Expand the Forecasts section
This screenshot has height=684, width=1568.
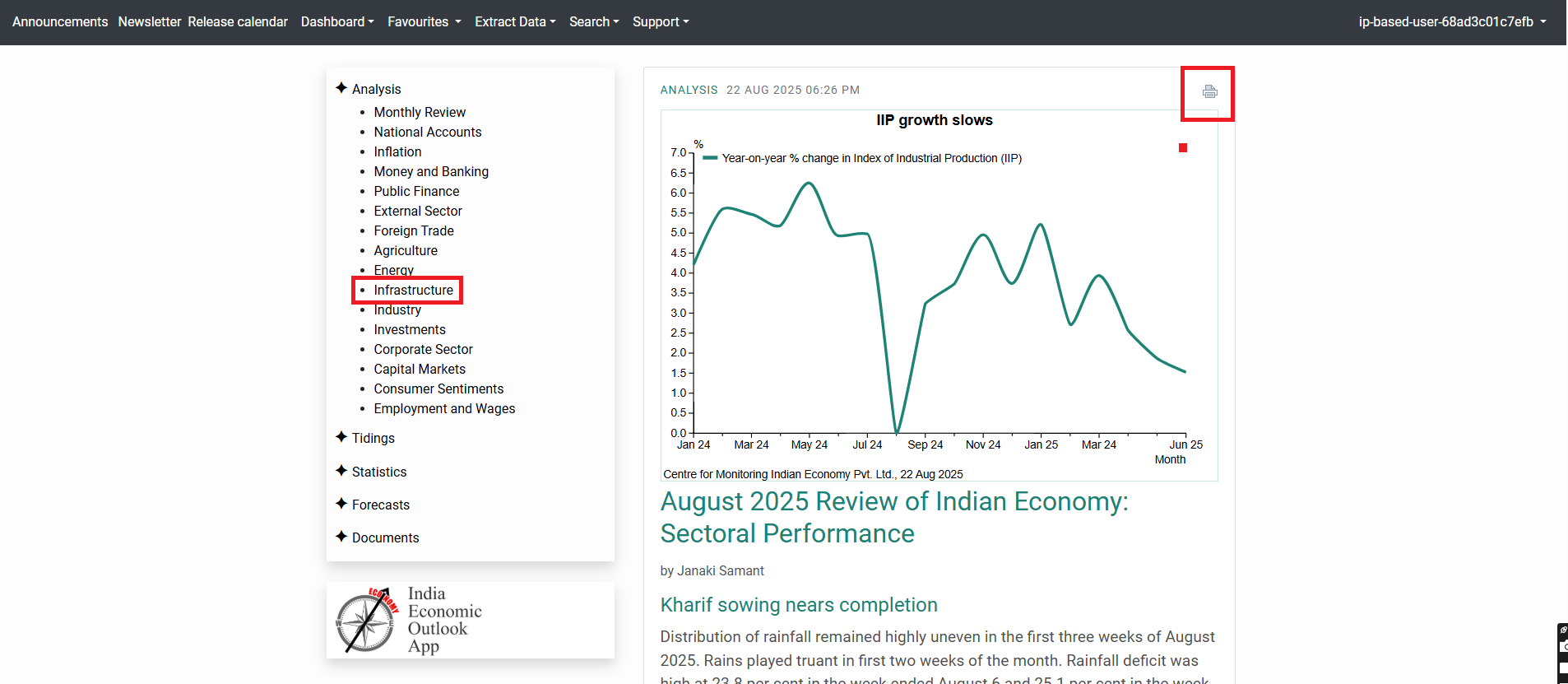(380, 505)
